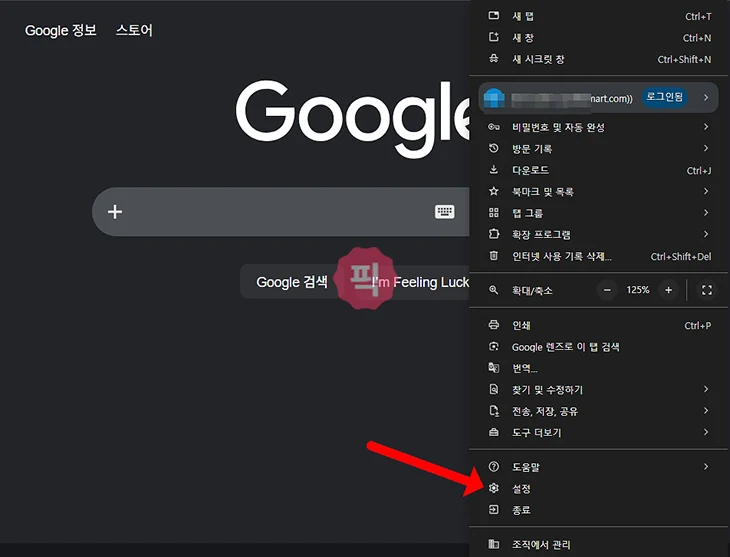Click the new window icon
The height and width of the screenshot is (557, 730).
pos(493,37)
